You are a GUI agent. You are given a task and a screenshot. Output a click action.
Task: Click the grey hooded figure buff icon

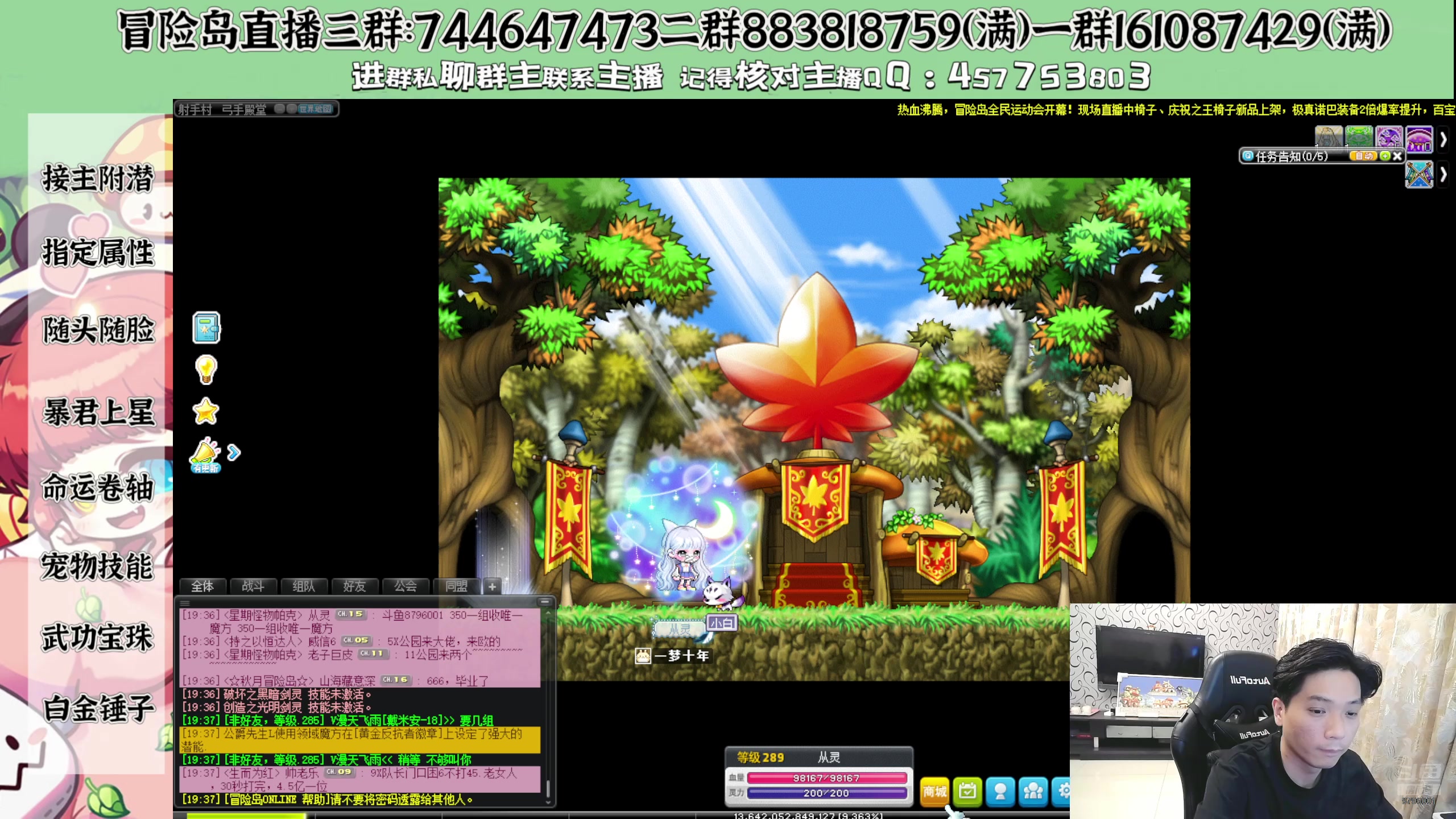pyautogui.click(x=1329, y=138)
